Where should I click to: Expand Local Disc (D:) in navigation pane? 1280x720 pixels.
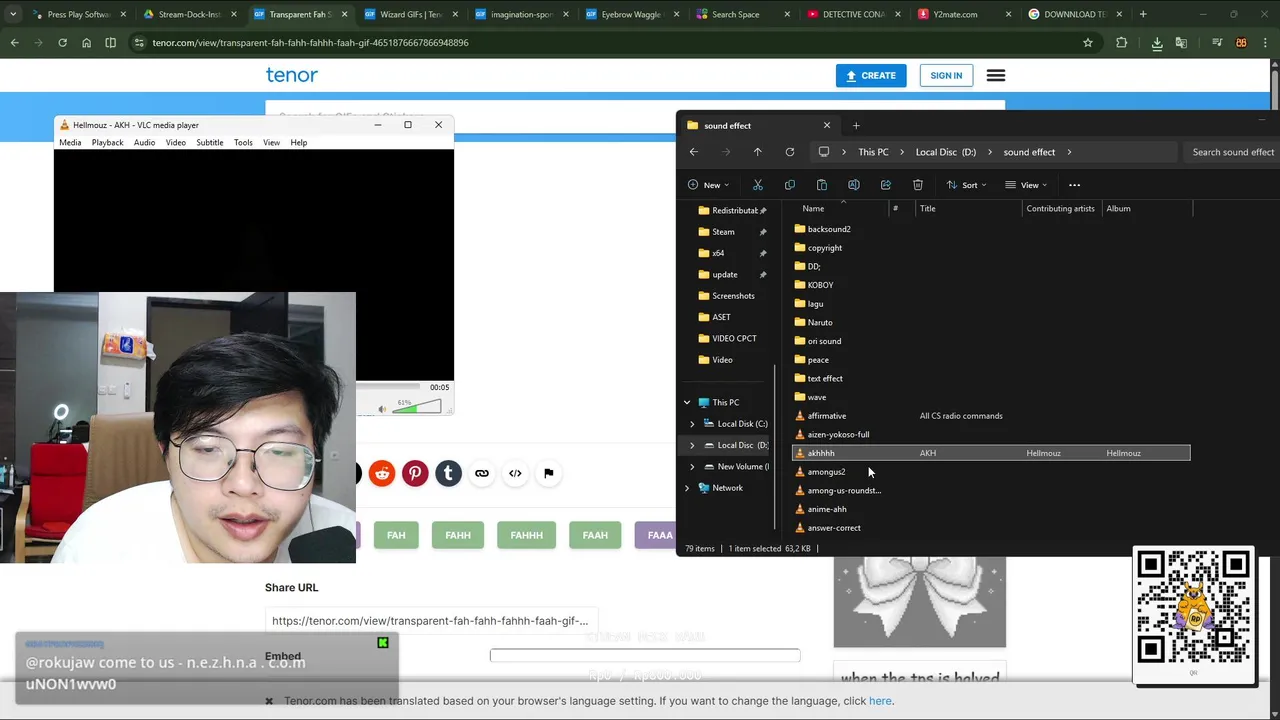(x=692, y=445)
